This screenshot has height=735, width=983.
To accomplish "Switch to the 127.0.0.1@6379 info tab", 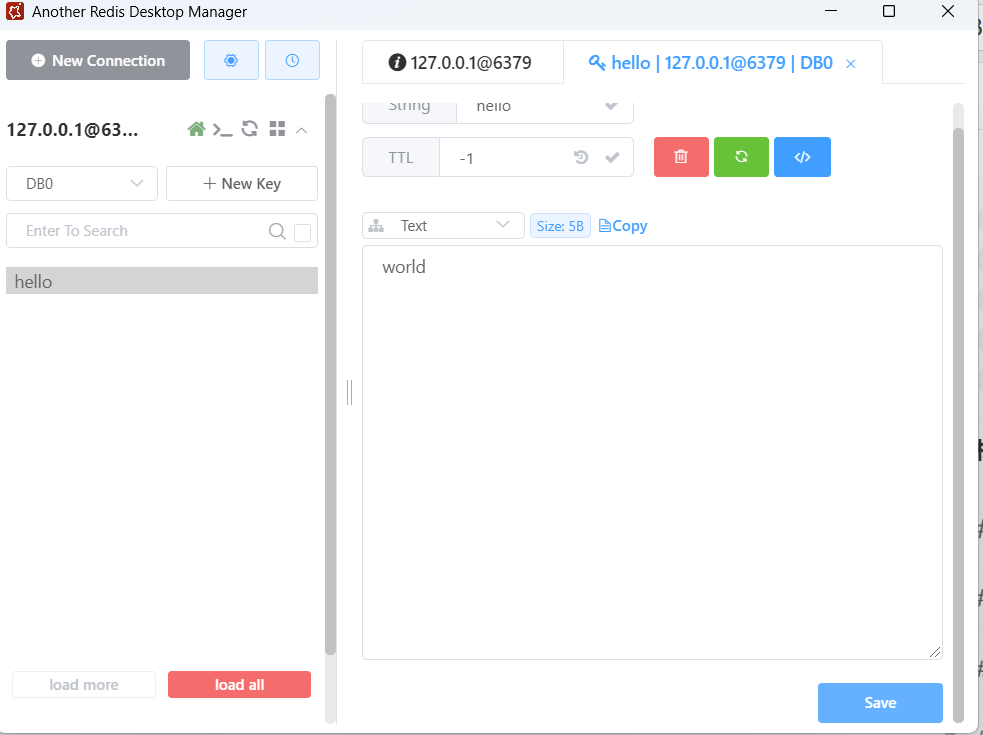I will 463,63.
